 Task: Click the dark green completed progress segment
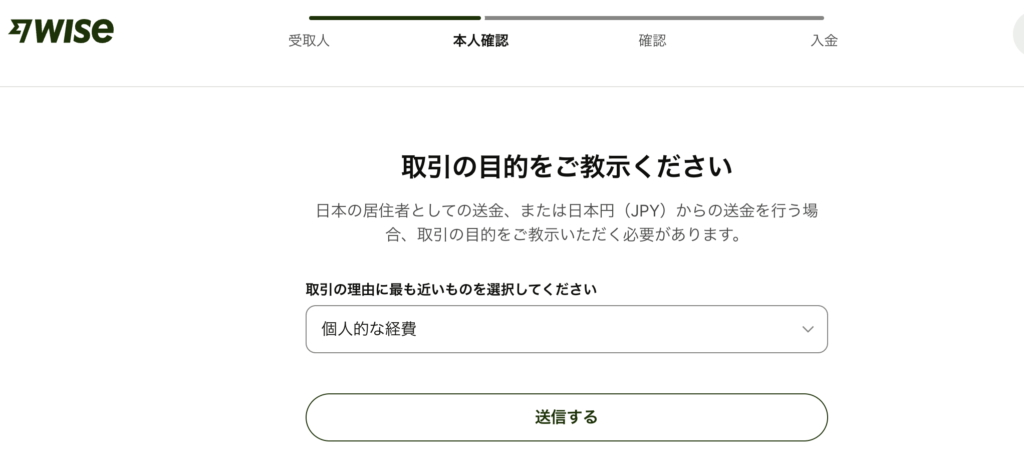[x=395, y=18]
